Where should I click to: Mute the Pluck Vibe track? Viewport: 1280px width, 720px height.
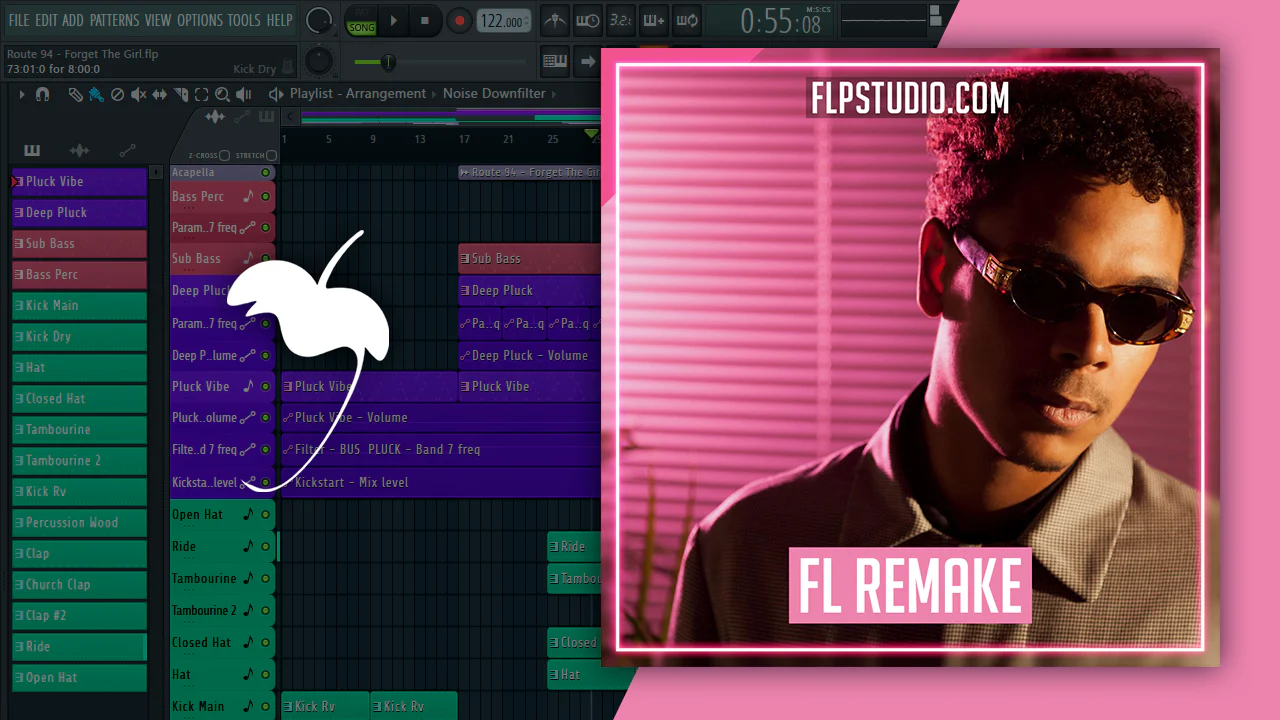click(x=265, y=387)
